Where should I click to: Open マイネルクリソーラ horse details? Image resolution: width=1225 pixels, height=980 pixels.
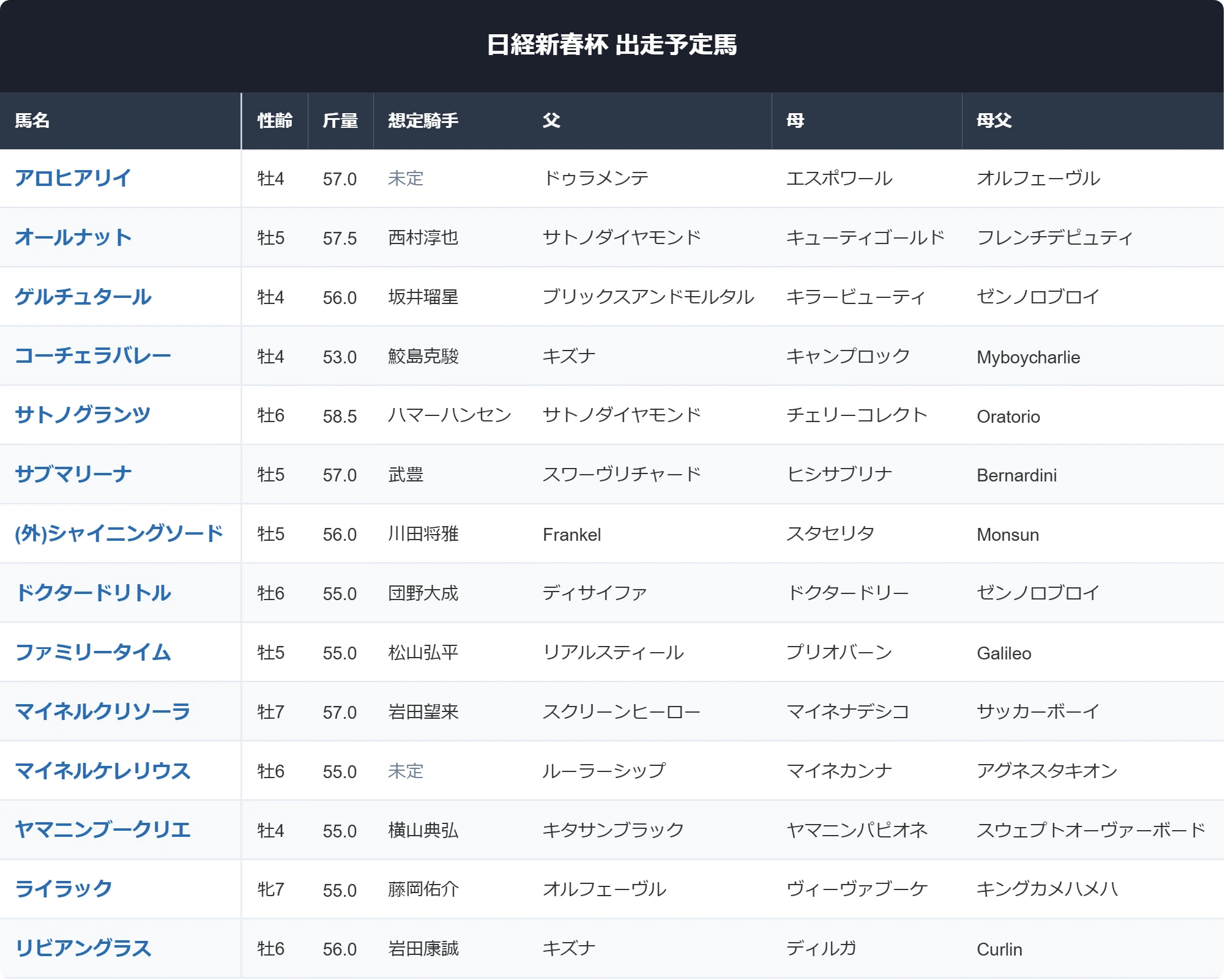click(x=103, y=711)
